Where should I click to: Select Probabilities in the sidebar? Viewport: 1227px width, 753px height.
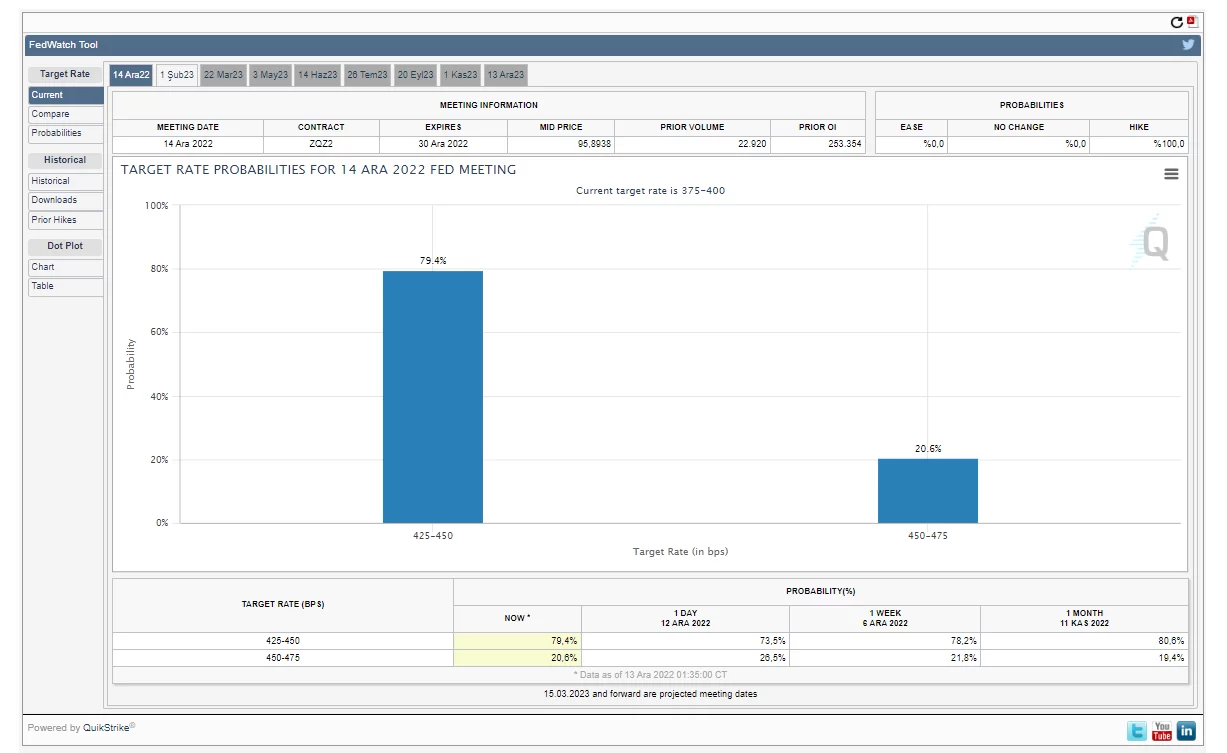point(66,133)
